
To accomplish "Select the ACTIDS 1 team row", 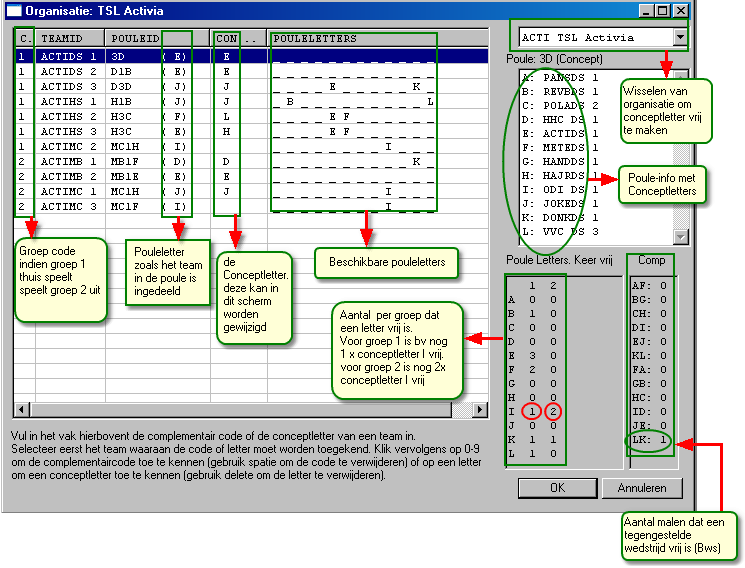I will (x=251, y=57).
